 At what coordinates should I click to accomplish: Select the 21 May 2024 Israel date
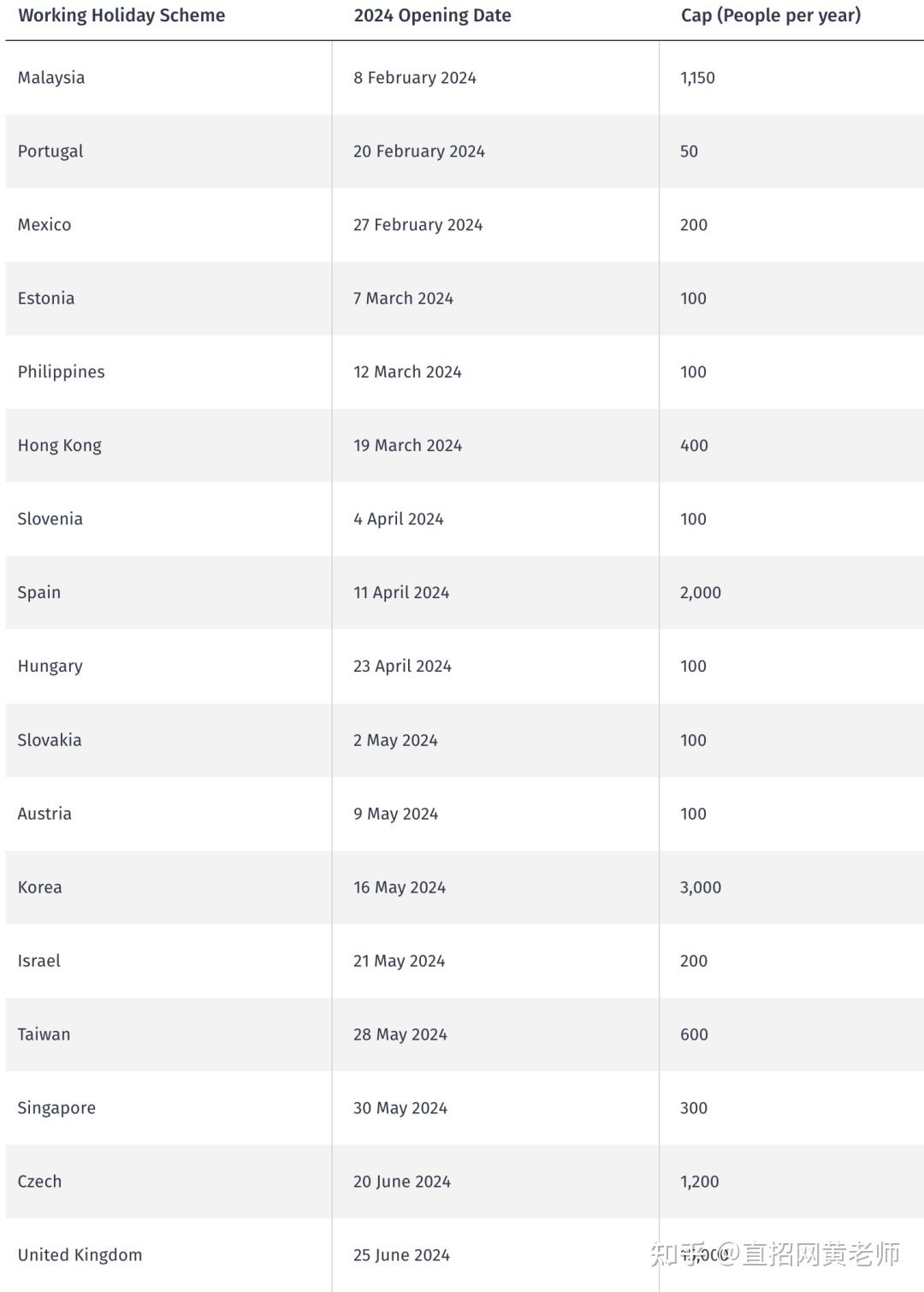[399, 961]
